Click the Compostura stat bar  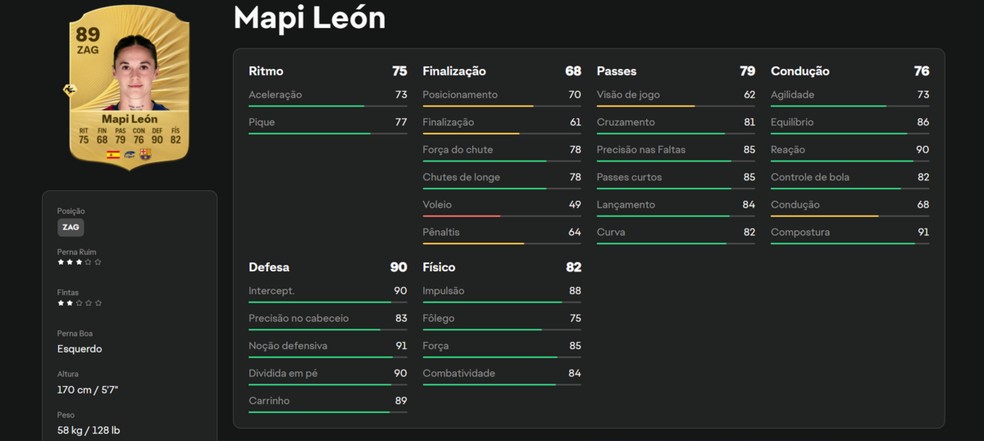pyautogui.click(x=849, y=243)
